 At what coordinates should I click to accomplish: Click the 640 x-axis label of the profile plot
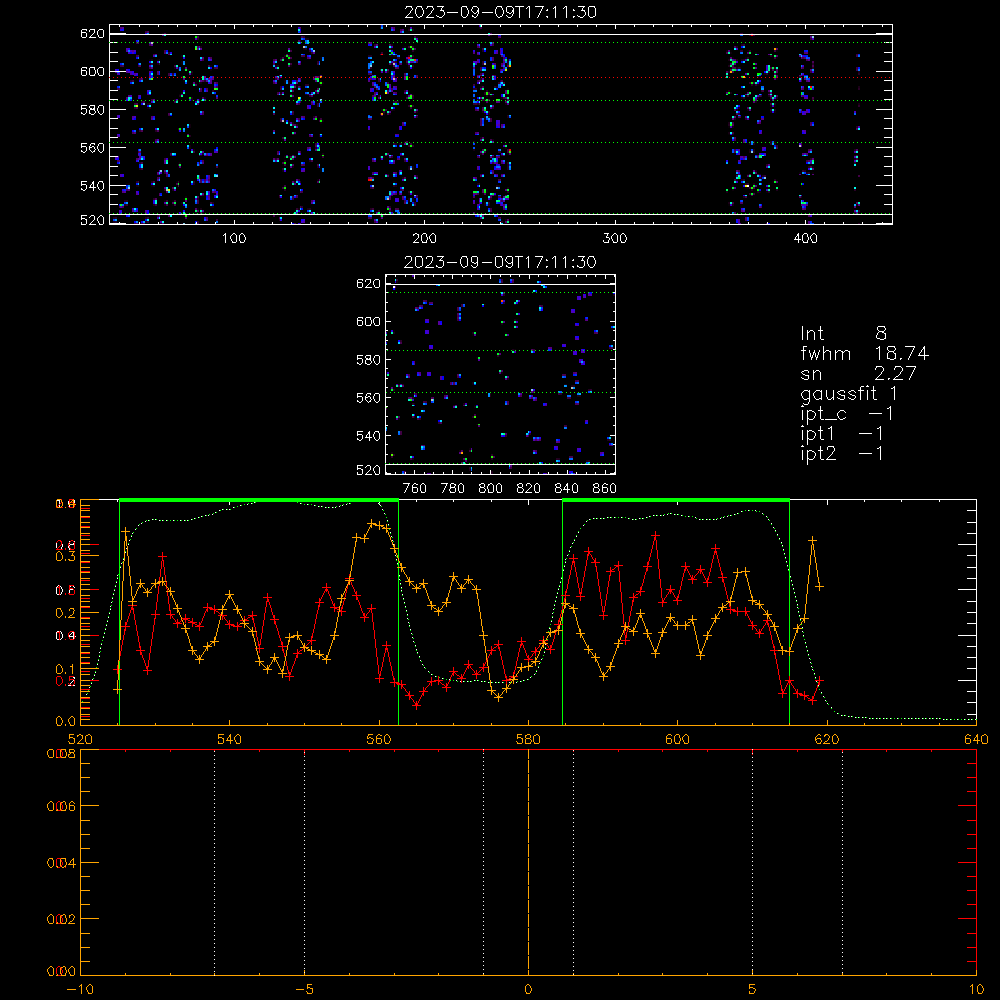(976, 739)
